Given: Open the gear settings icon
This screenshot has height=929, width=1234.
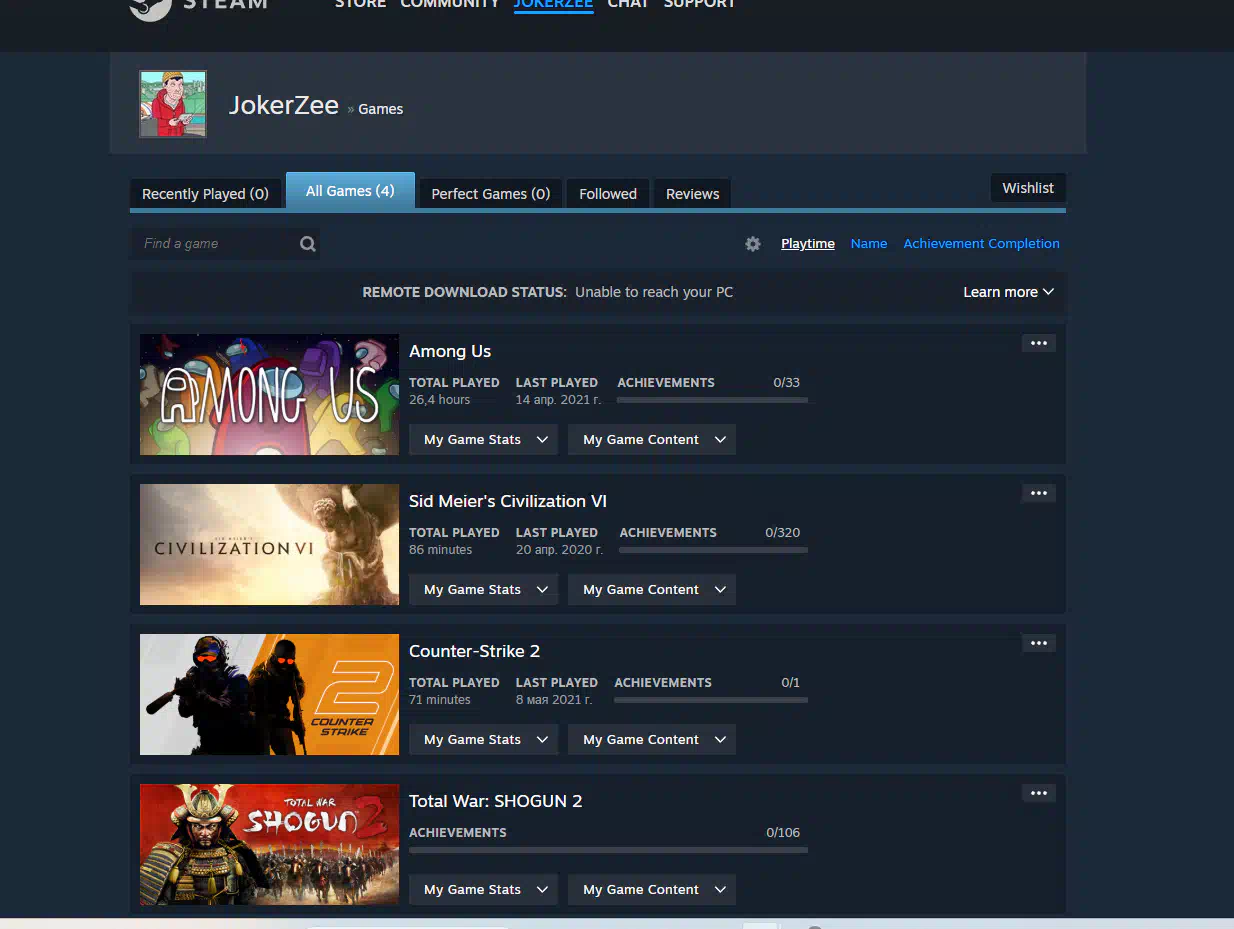Looking at the screenshot, I should coord(753,244).
